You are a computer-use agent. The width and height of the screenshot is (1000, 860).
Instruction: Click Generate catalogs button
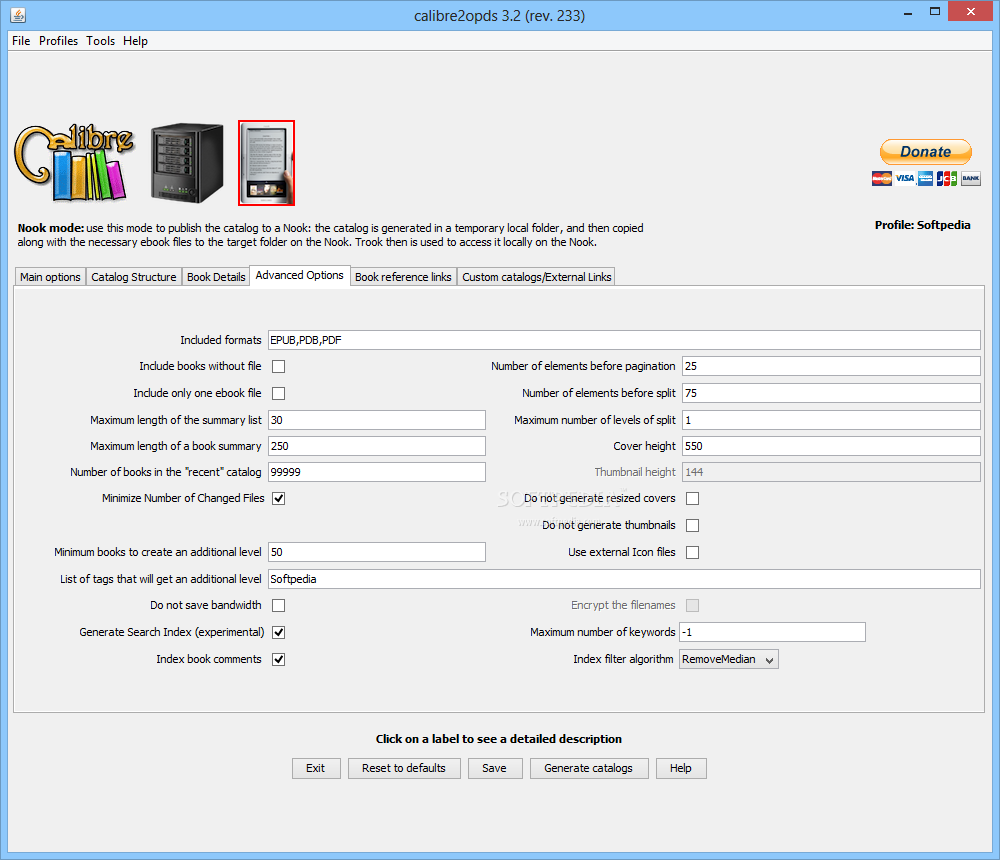tap(588, 768)
